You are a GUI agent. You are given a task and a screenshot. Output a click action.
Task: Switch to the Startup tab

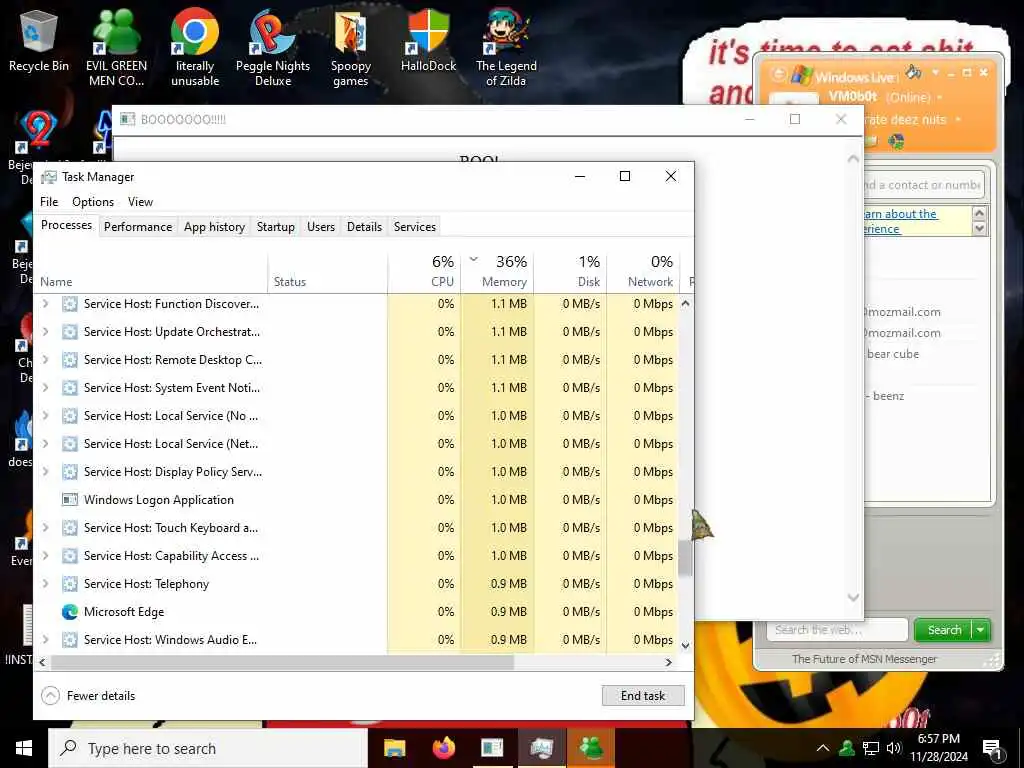click(x=276, y=227)
